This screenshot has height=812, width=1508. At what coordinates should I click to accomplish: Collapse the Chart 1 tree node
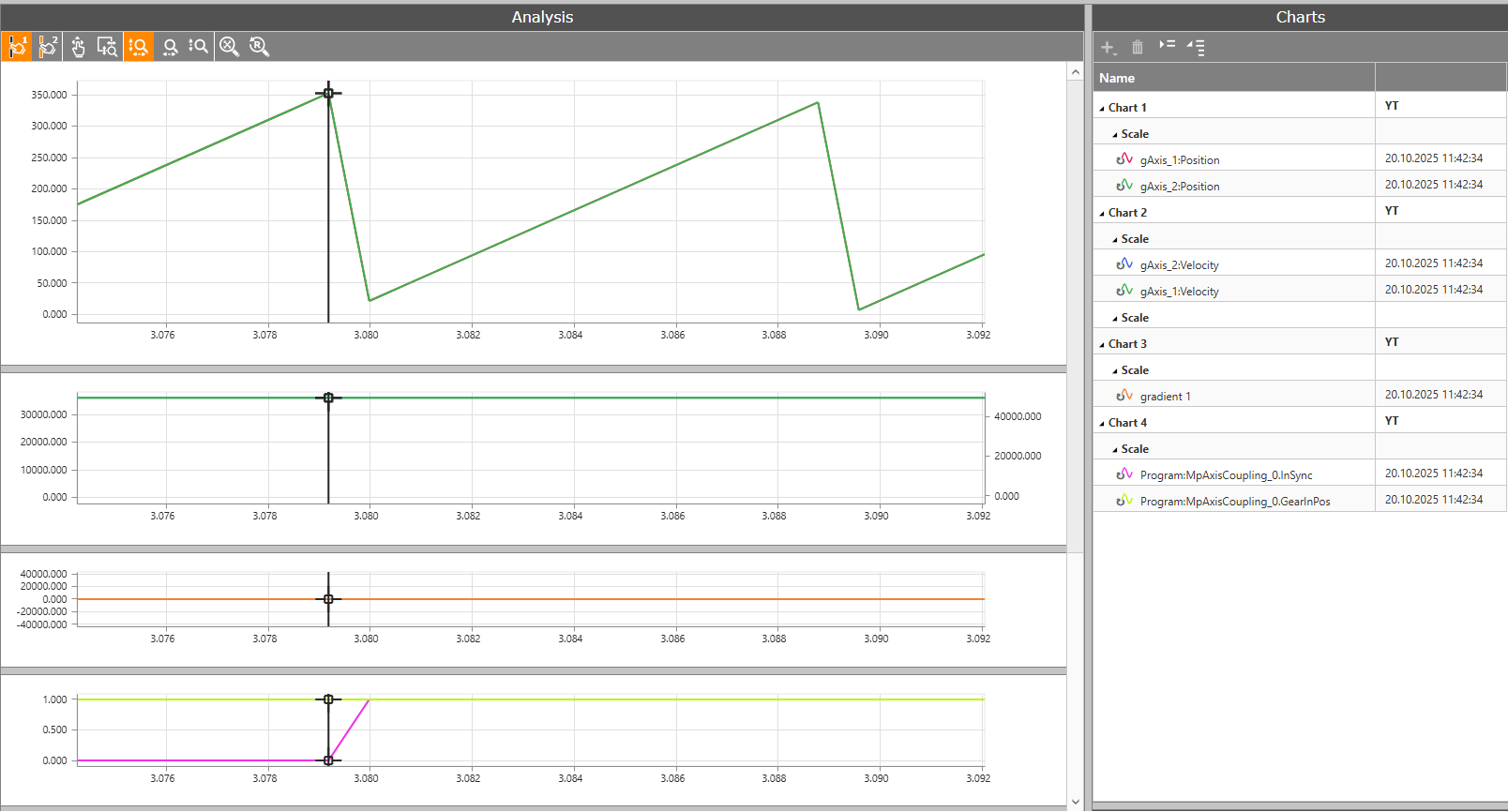(x=1102, y=109)
